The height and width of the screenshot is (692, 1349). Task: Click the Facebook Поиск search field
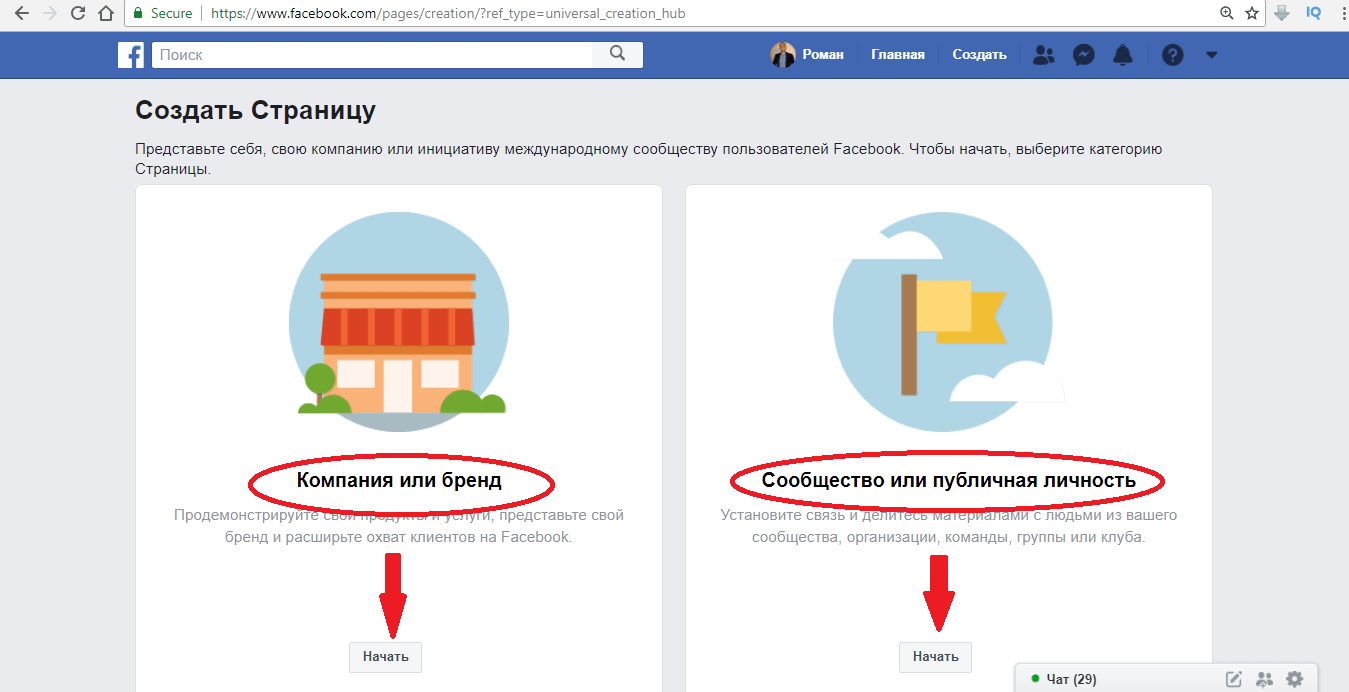tap(372, 55)
